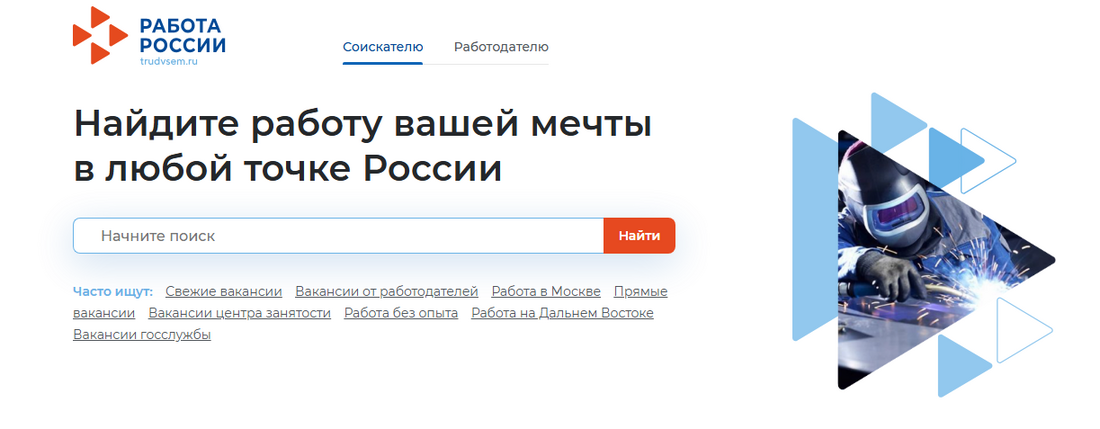Screen dimensions: 1100x429
Task: Open the Свежие вакансии link
Action: [x=223, y=291]
